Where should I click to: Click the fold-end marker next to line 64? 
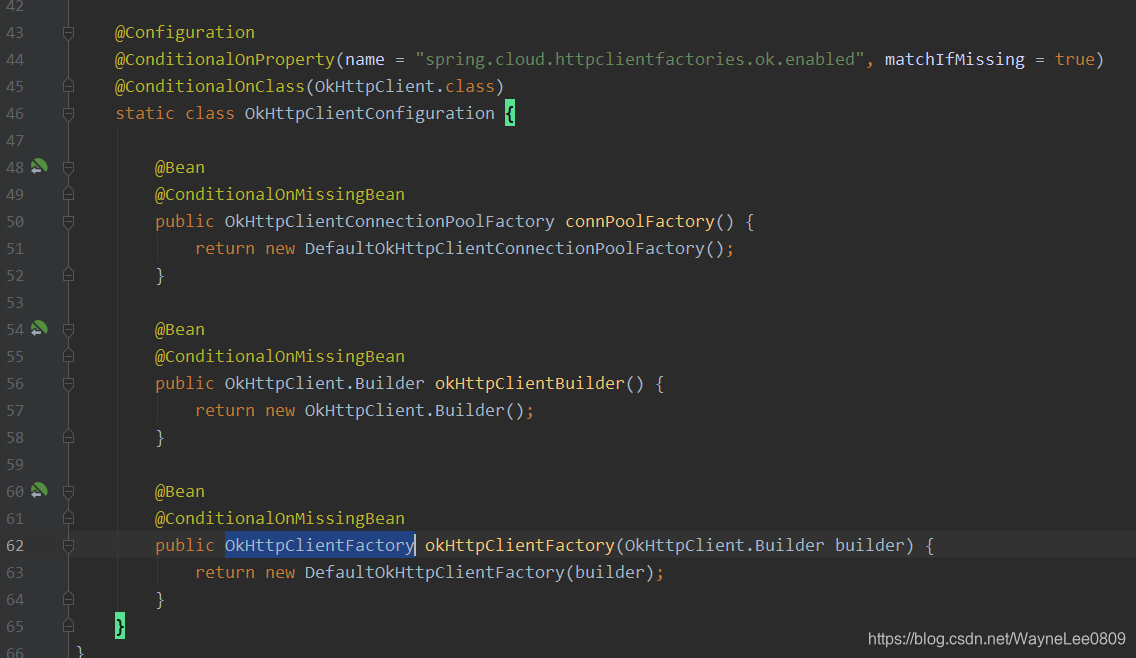[x=68, y=599]
